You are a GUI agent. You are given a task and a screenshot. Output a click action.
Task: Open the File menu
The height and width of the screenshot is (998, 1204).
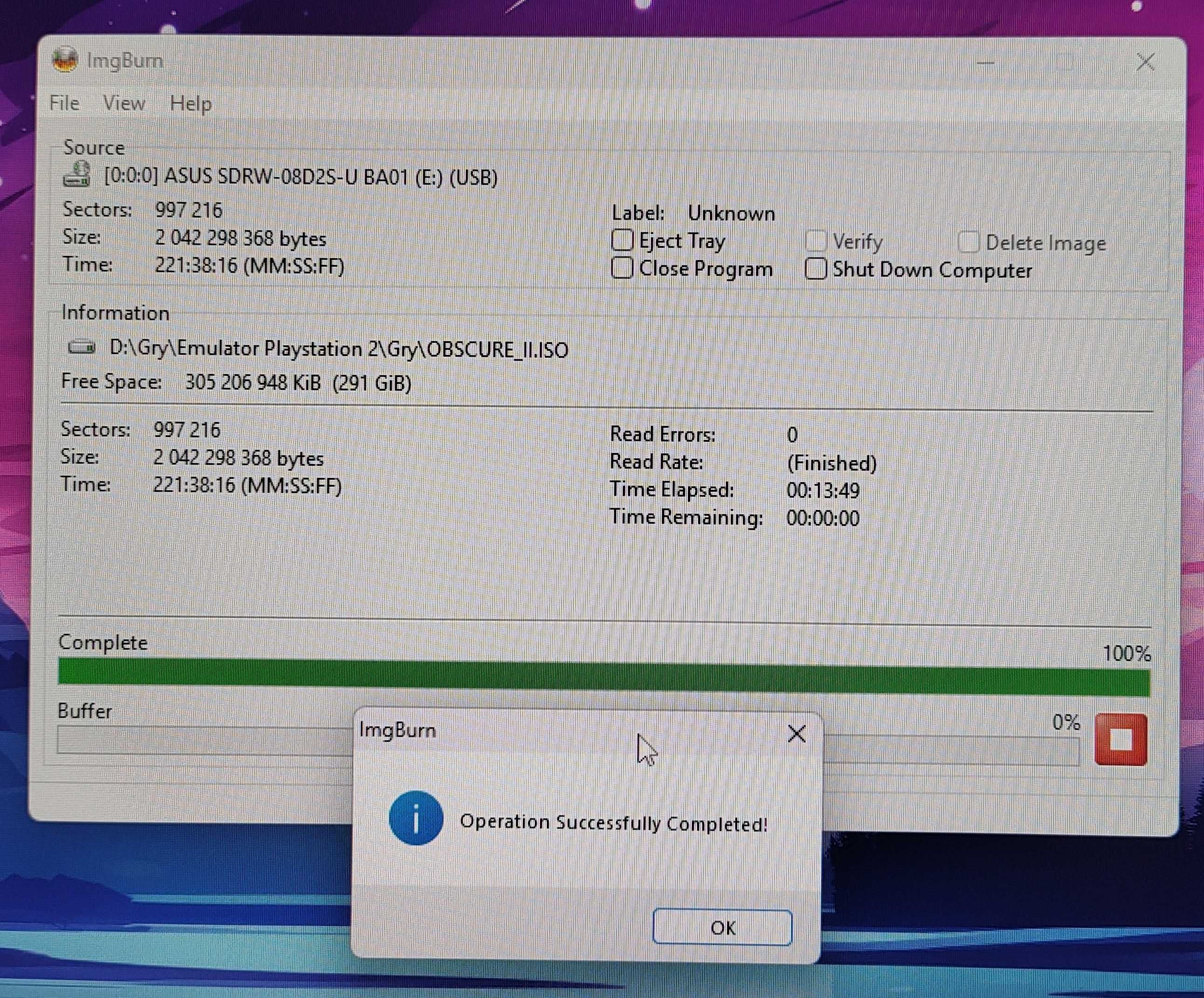click(x=64, y=103)
